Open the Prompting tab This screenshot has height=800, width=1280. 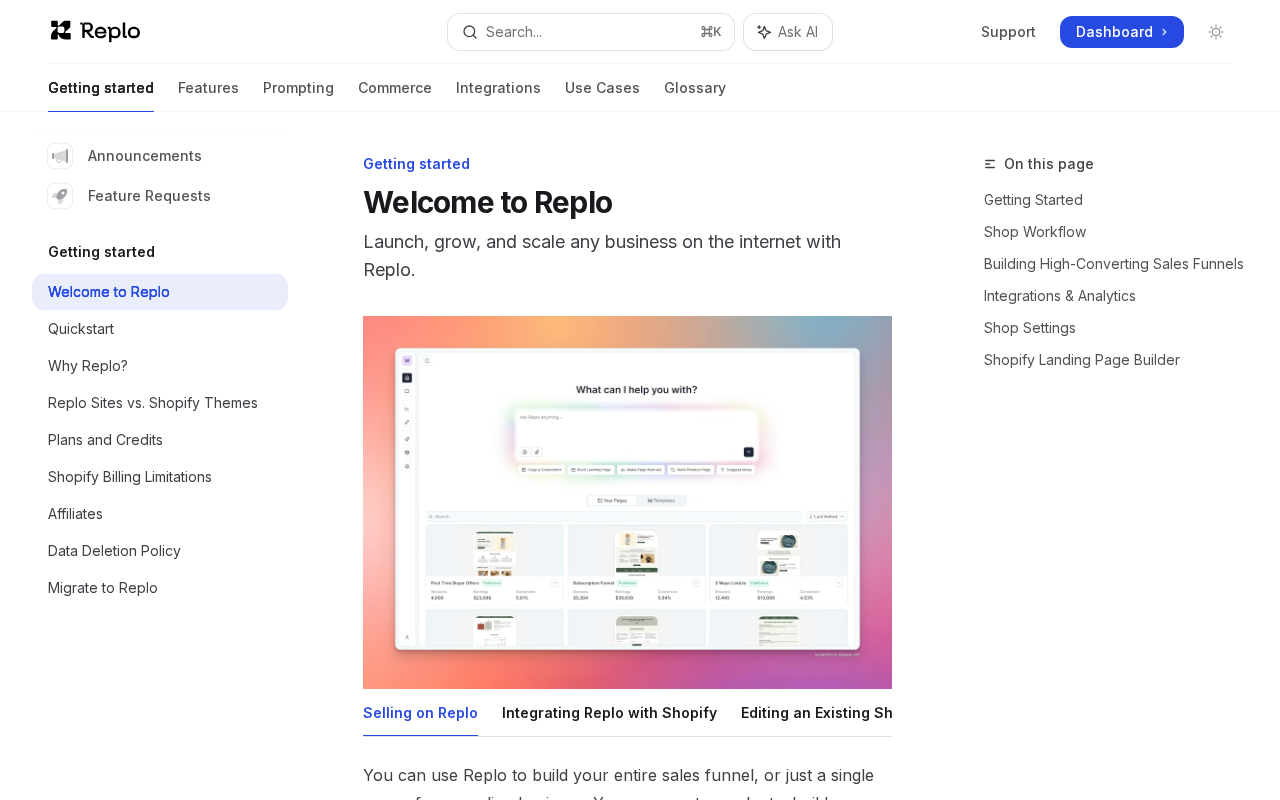(x=298, y=88)
